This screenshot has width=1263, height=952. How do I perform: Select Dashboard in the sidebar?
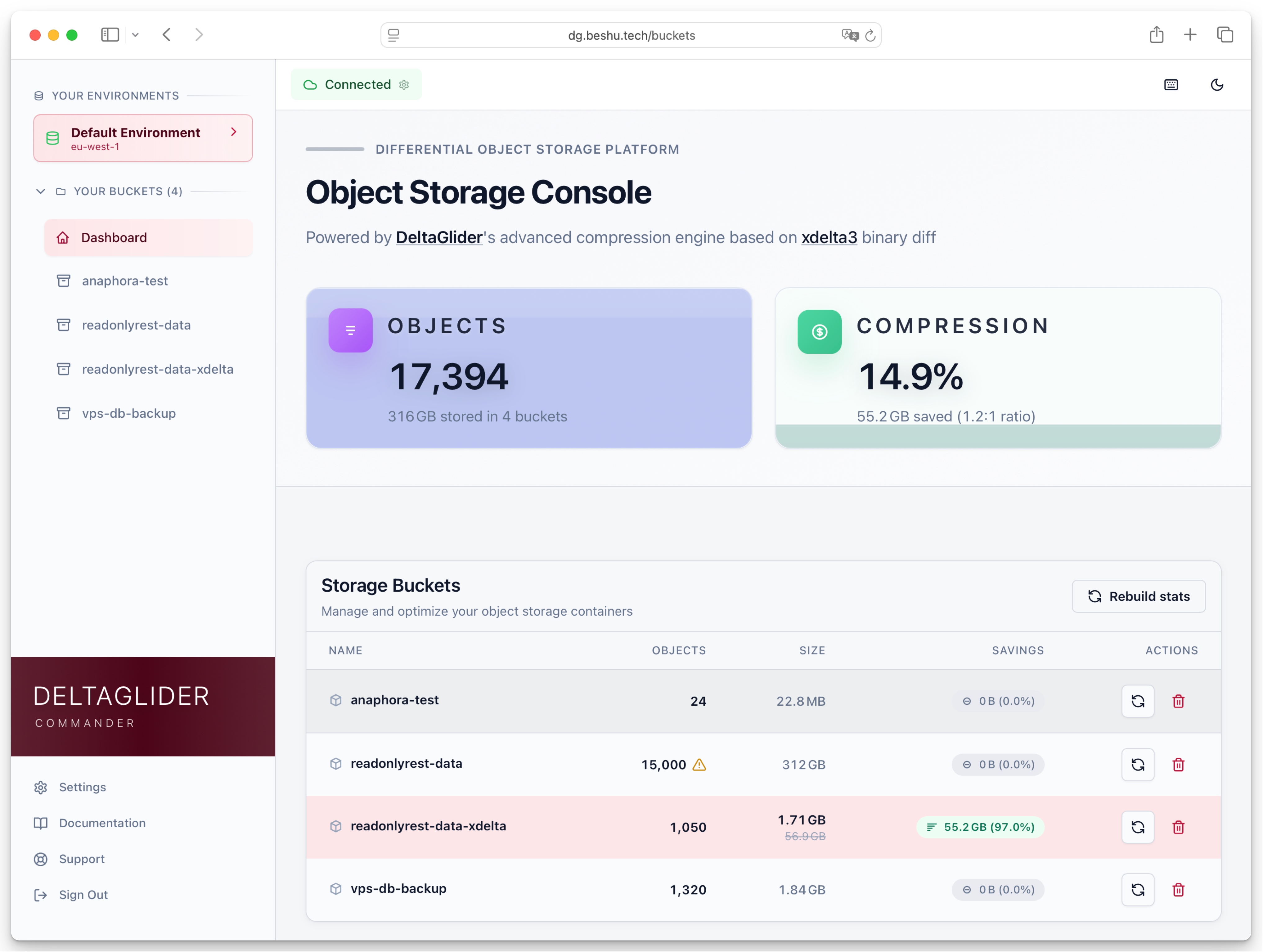(x=114, y=238)
